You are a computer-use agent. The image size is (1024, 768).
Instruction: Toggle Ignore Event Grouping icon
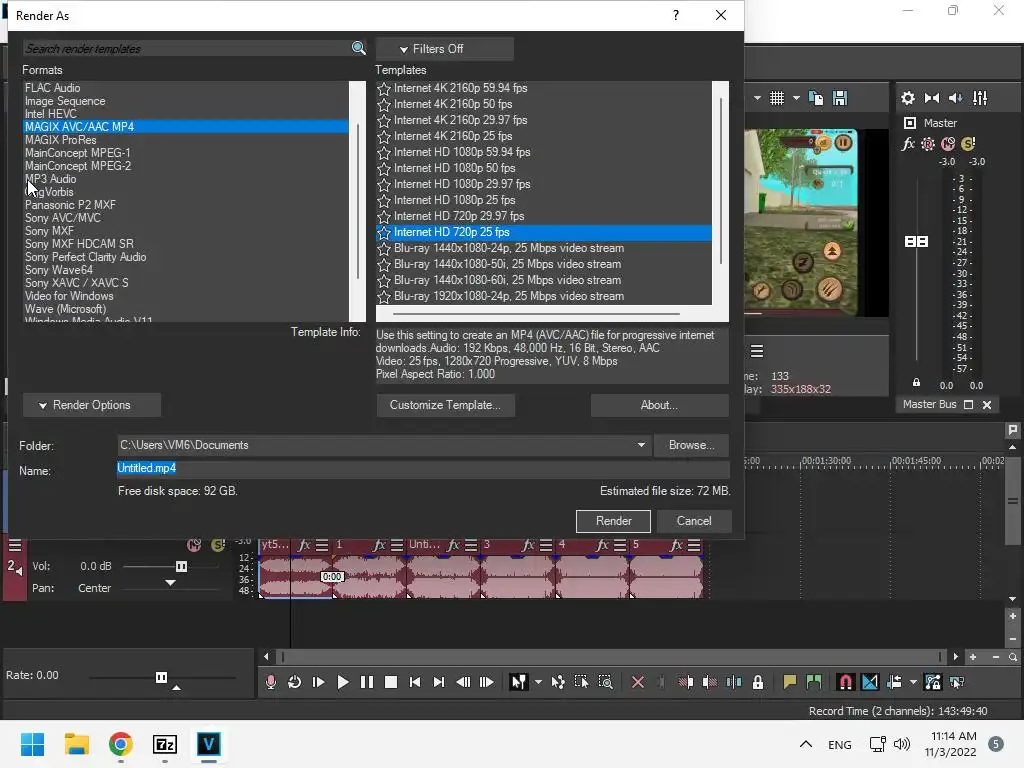[957, 682]
